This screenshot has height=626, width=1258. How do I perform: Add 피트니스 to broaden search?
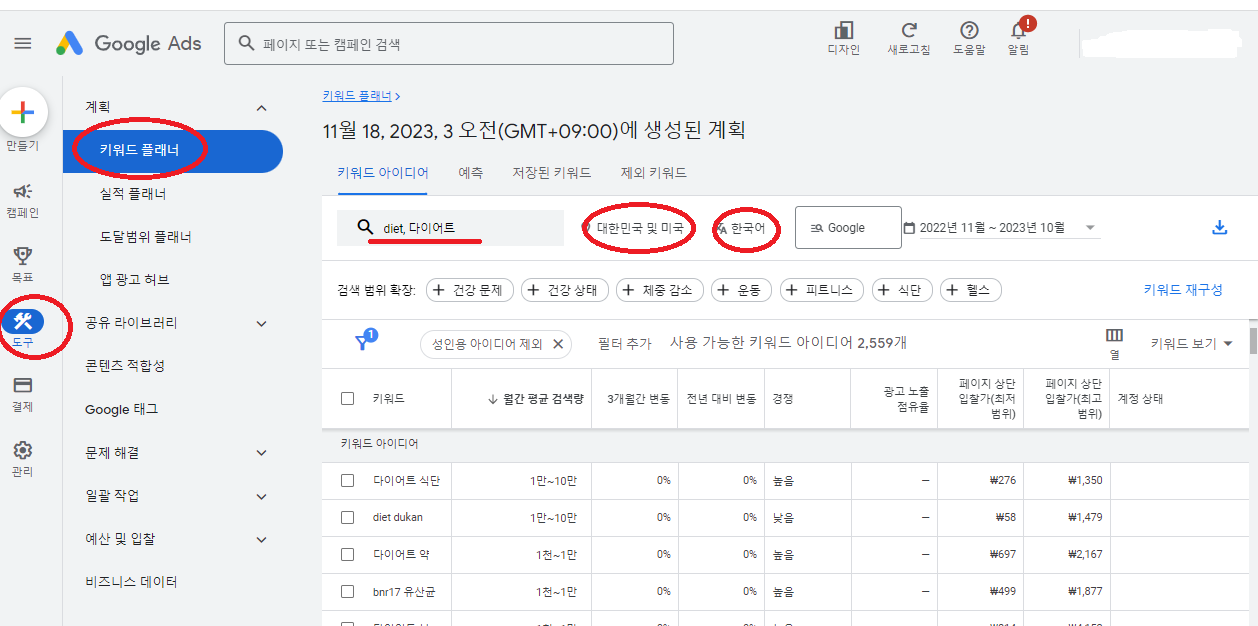click(x=822, y=290)
